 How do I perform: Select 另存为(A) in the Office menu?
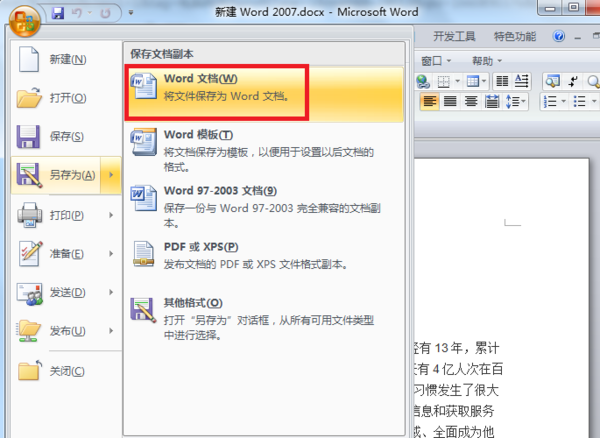click(56, 175)
